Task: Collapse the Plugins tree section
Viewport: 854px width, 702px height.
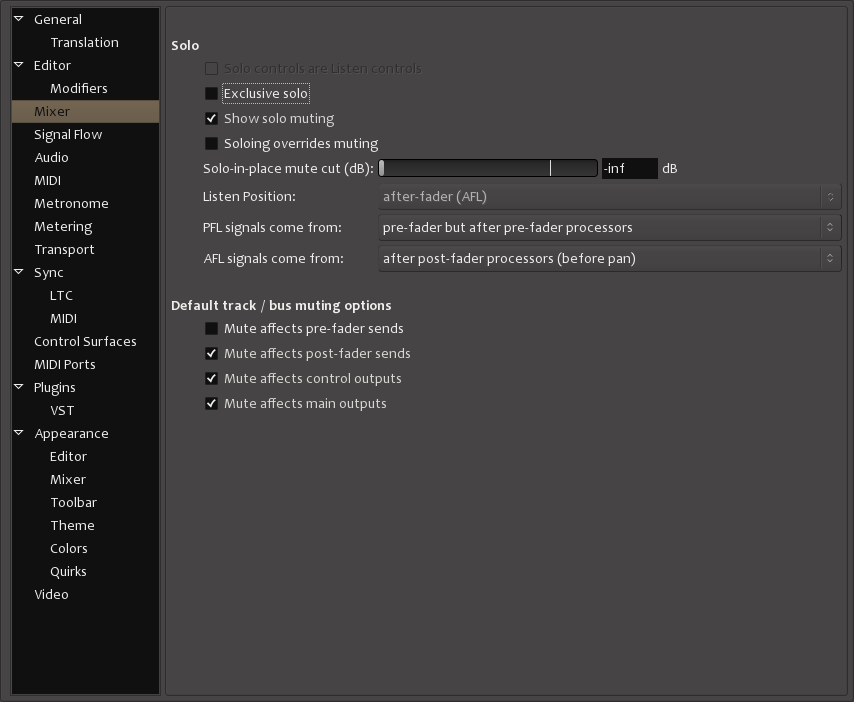Action: tap(19, 387)
